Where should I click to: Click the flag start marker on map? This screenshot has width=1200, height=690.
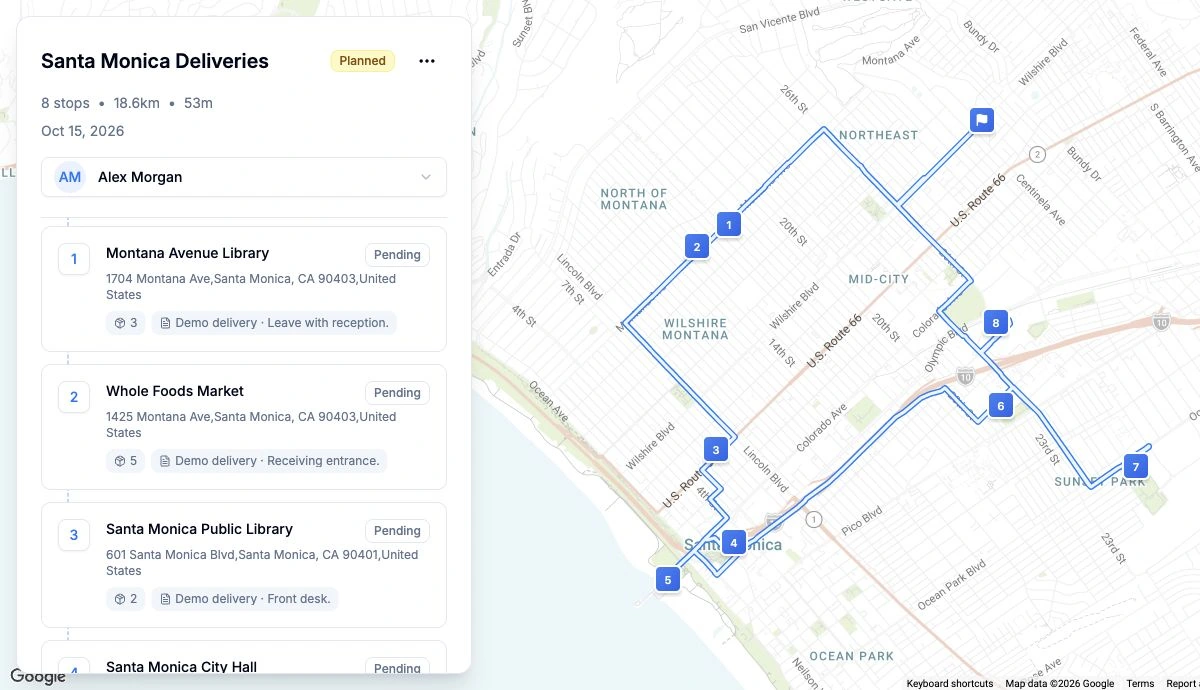pos(982,120)
